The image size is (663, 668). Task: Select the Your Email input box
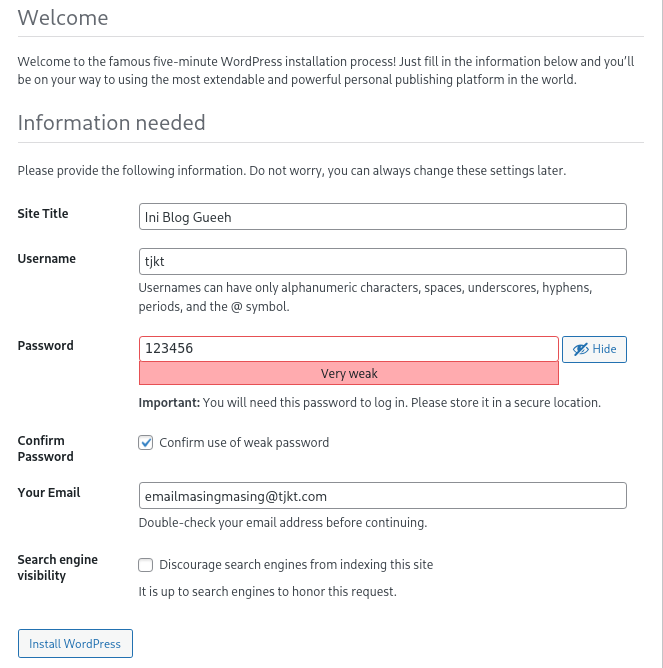click(x=382, y=495)
